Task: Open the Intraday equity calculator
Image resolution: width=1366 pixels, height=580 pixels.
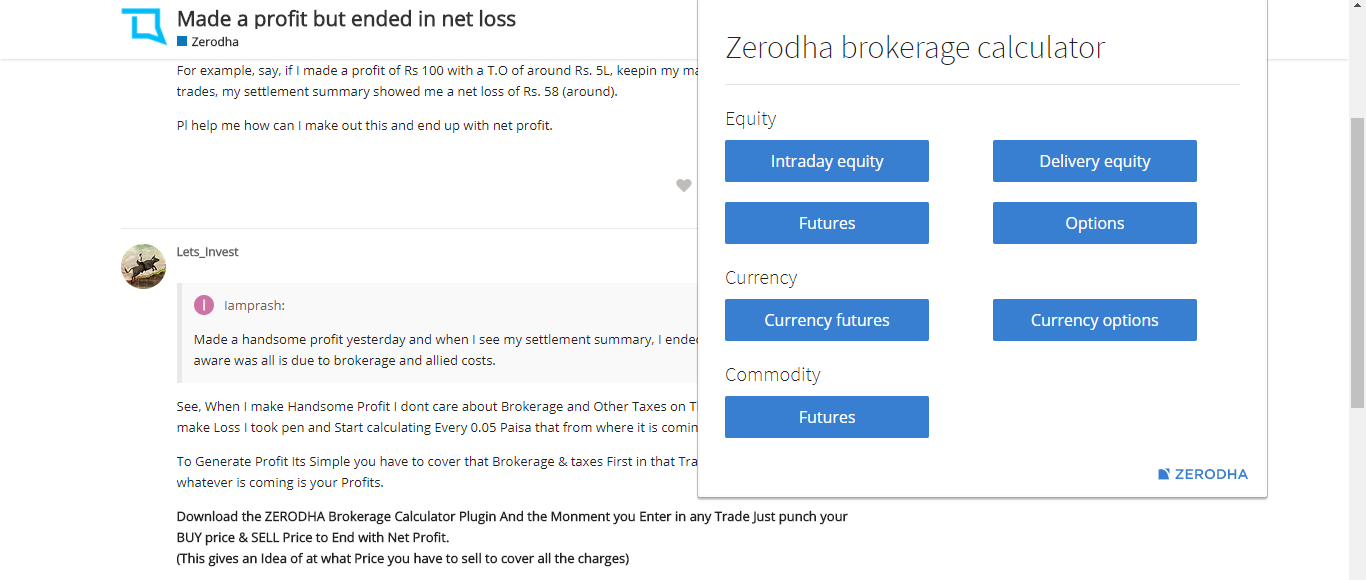Action: pyautogui.click(x=826, y=161)
